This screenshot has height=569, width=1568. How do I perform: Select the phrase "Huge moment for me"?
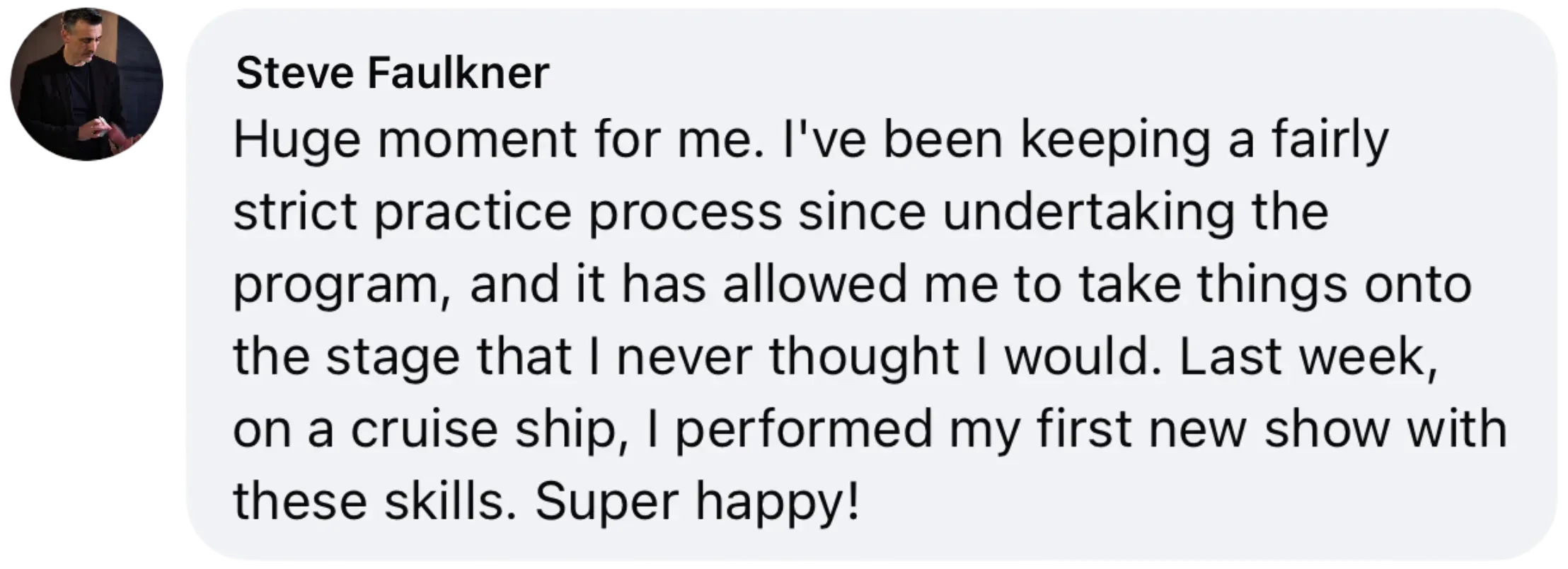pos(492,139)
